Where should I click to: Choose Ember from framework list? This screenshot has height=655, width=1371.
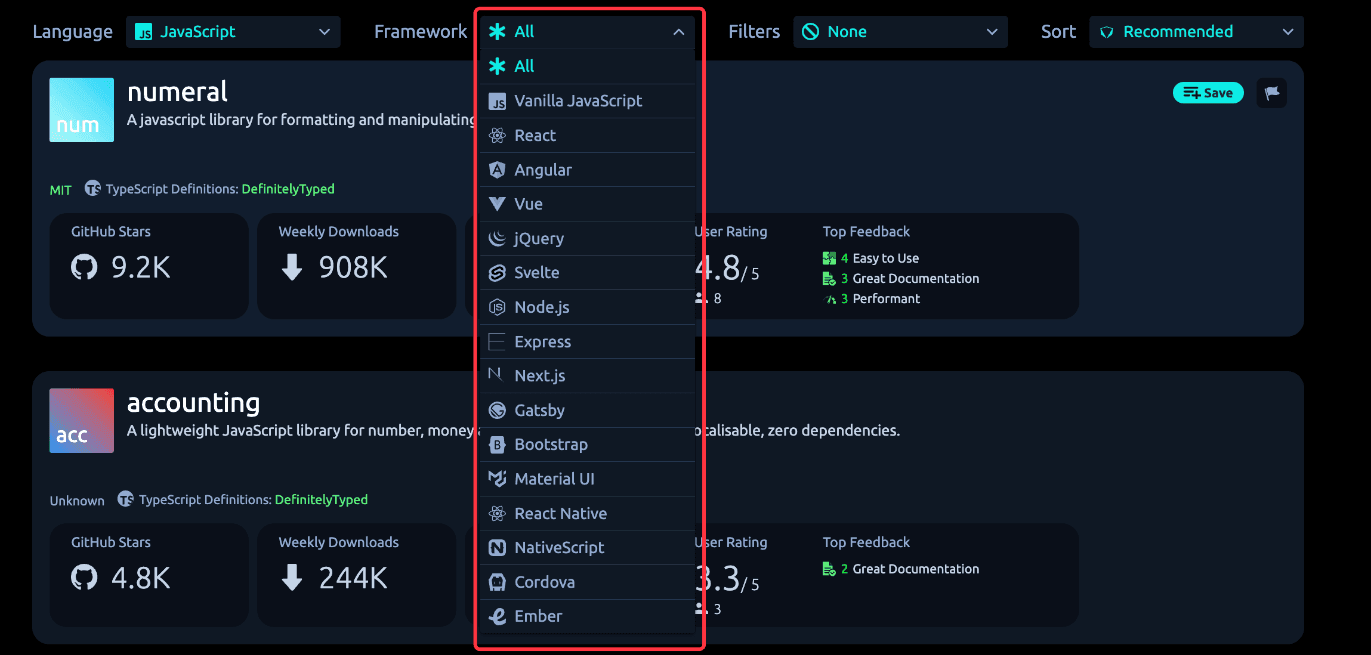[587, 616]
